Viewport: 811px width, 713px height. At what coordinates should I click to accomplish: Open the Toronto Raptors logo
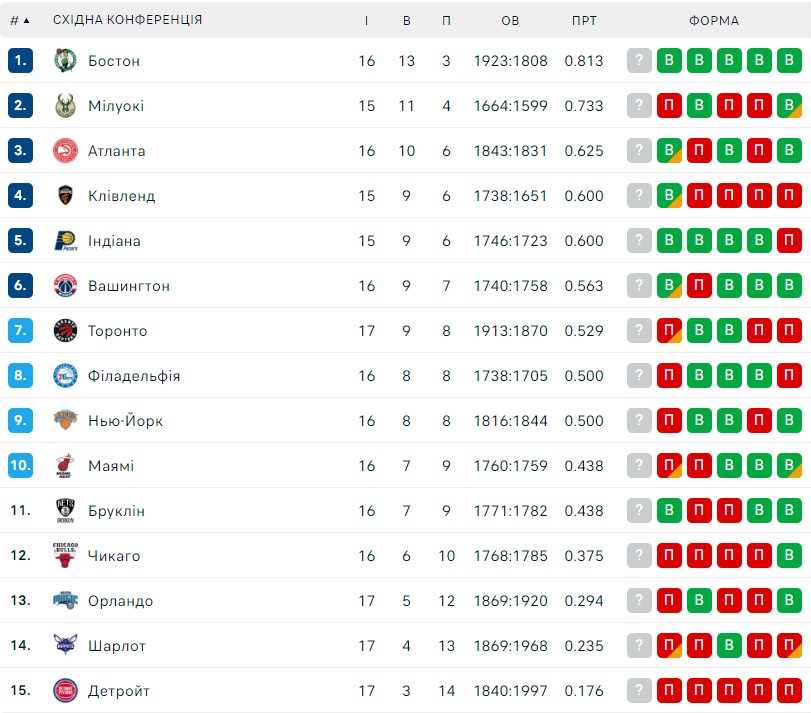pyautogui.click(x=65, y=330)
